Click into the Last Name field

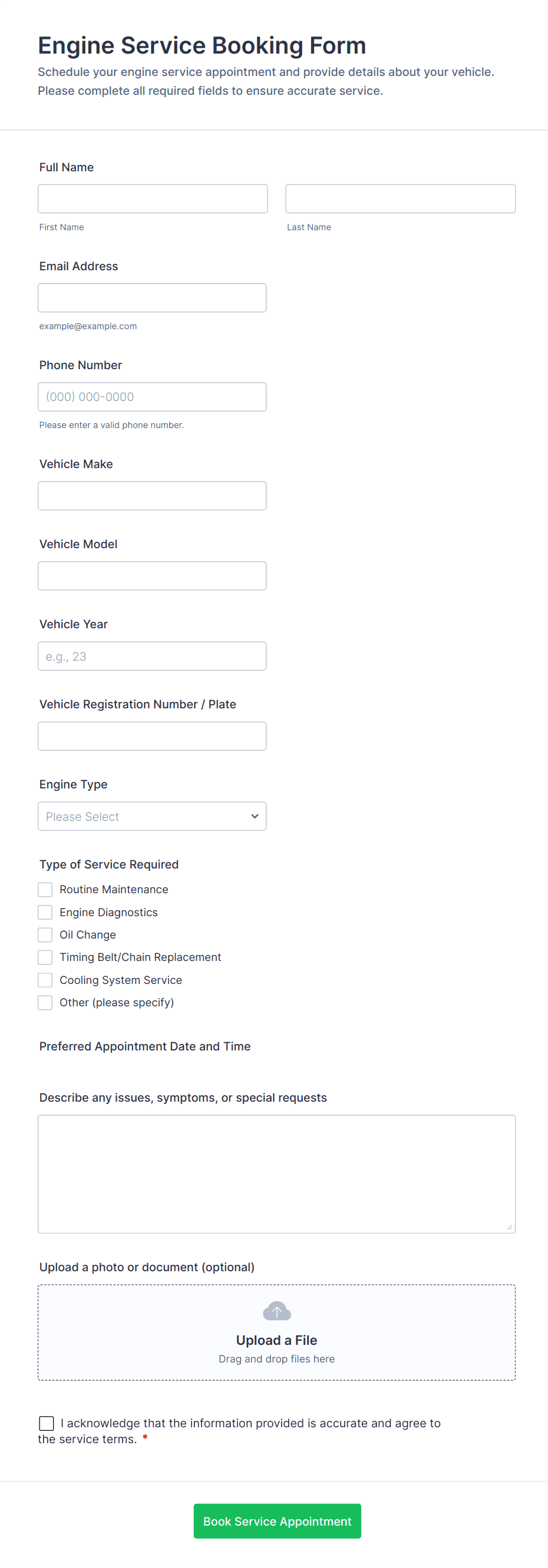coord(400,198)
